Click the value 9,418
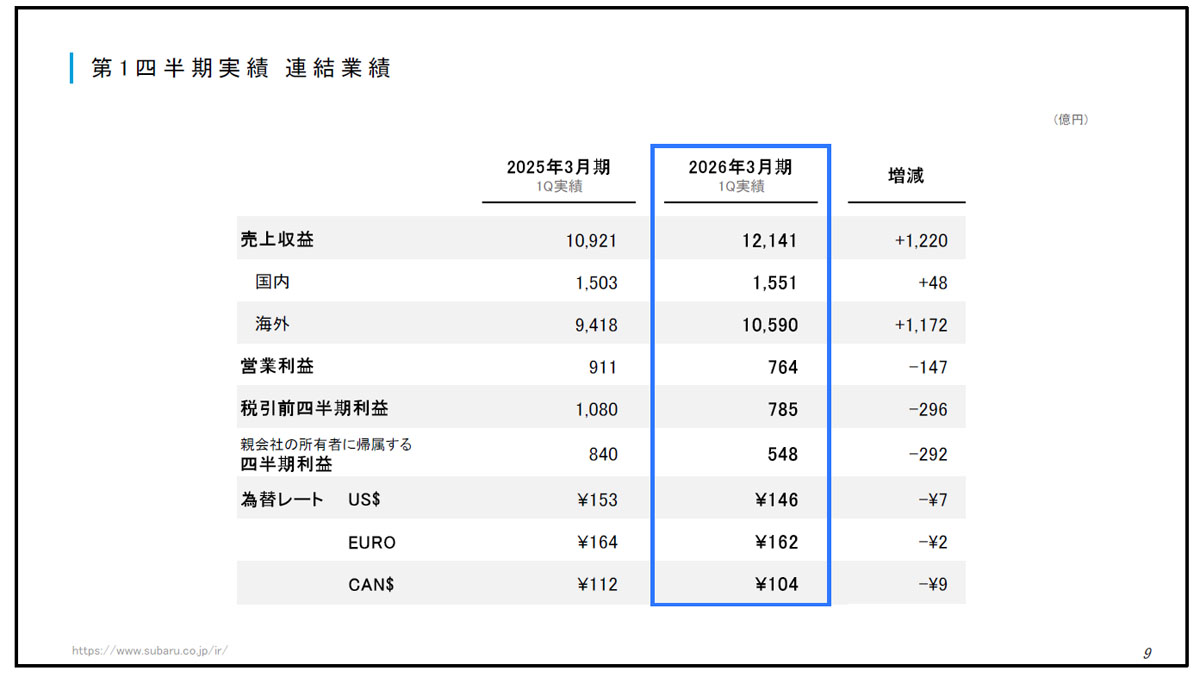 click(596, 325)
